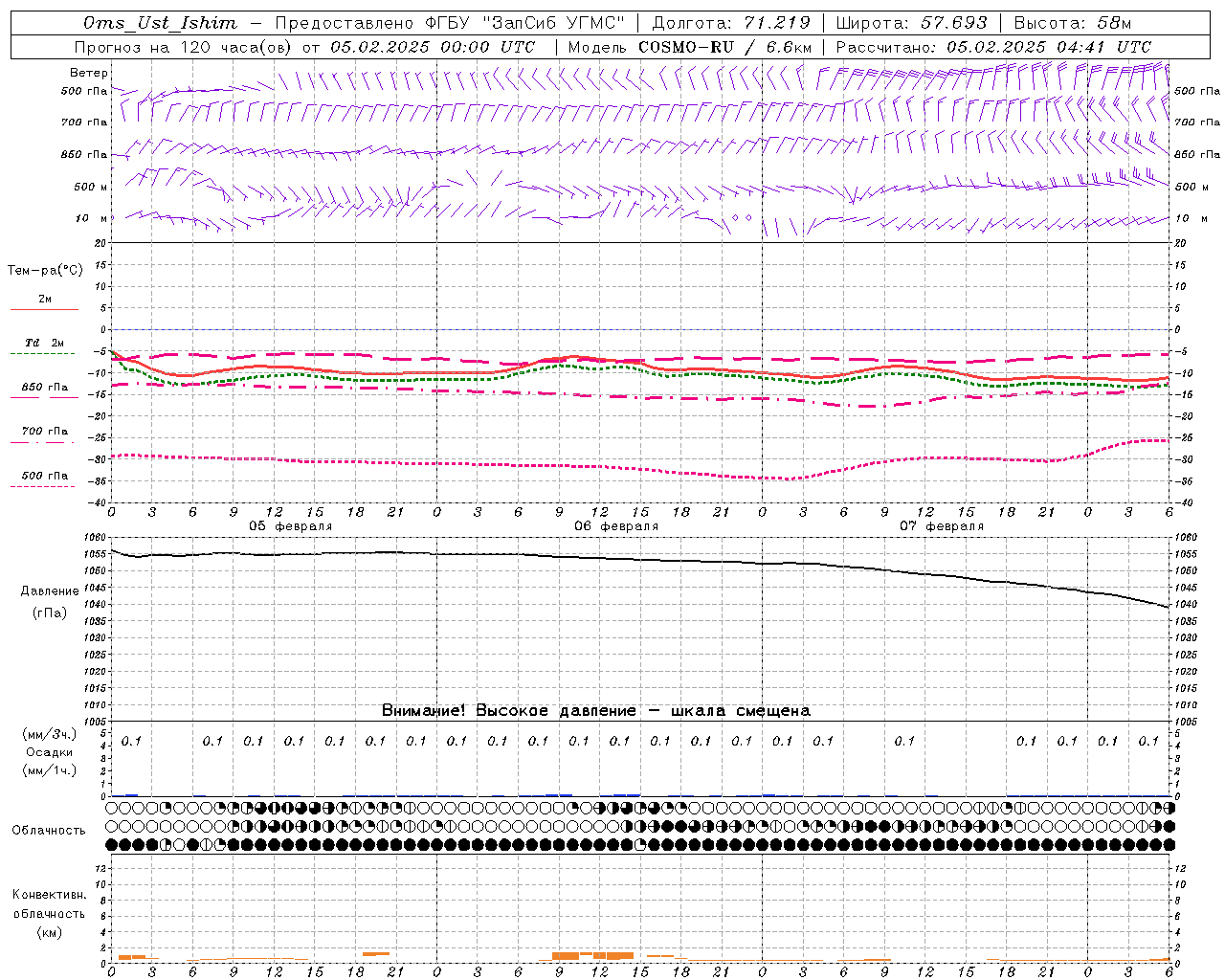Viewport: 1225px width, 980px height.
Task: Click the left 10 м wind level label
Action: tap(93, 218)
